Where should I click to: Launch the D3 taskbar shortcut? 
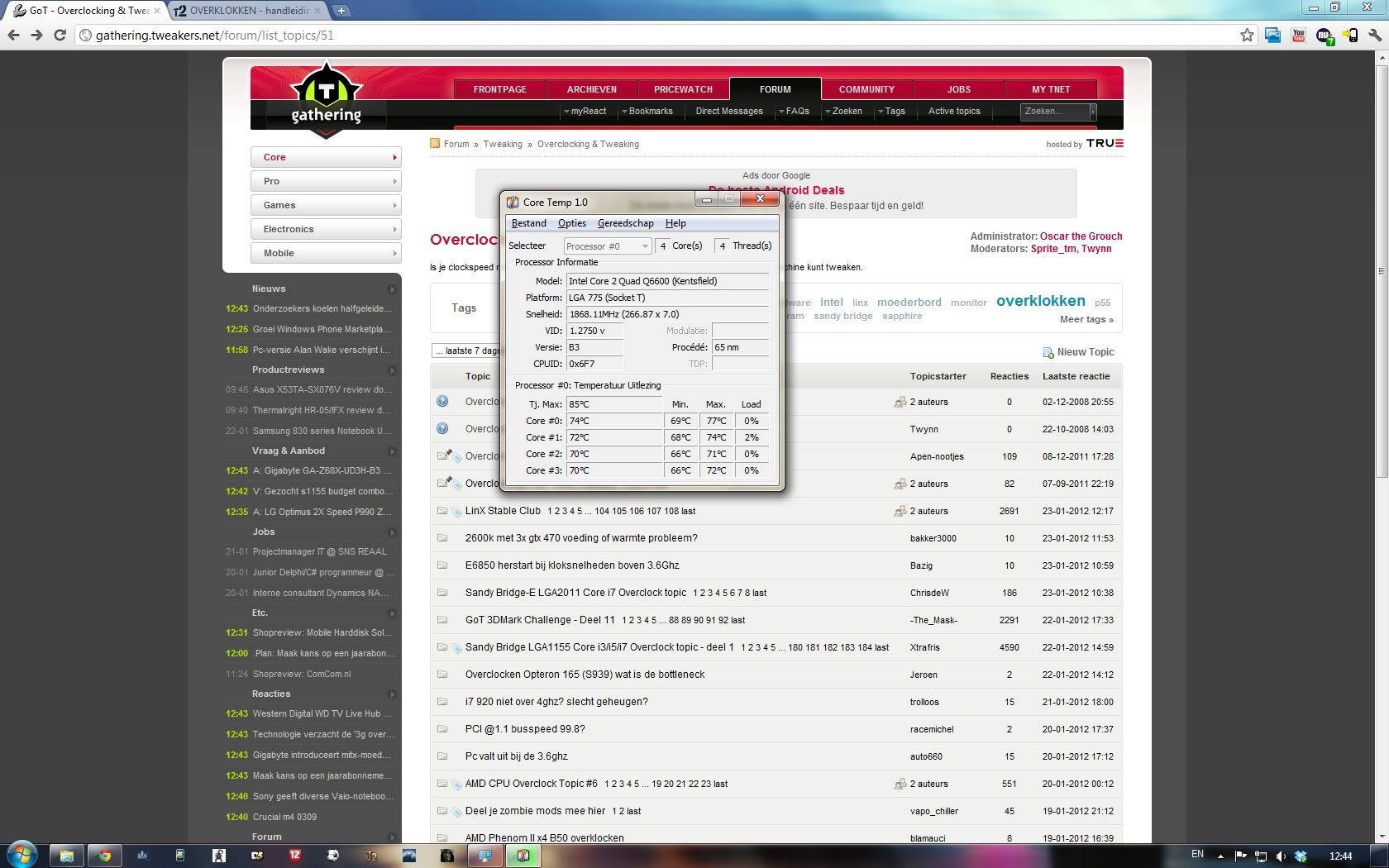[257, 856]
